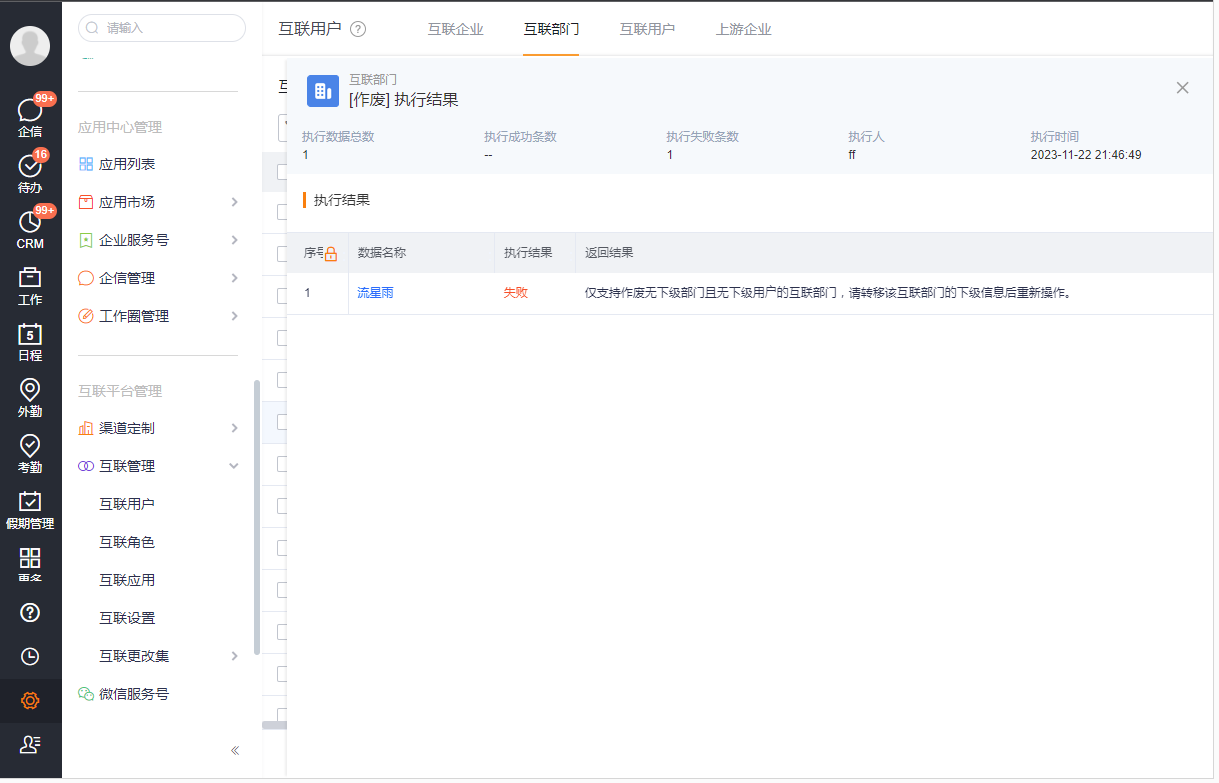The width and height of the screenshot is (1219, 783).
Task: Click in the 请输入 search field
Action: point(162,28)
